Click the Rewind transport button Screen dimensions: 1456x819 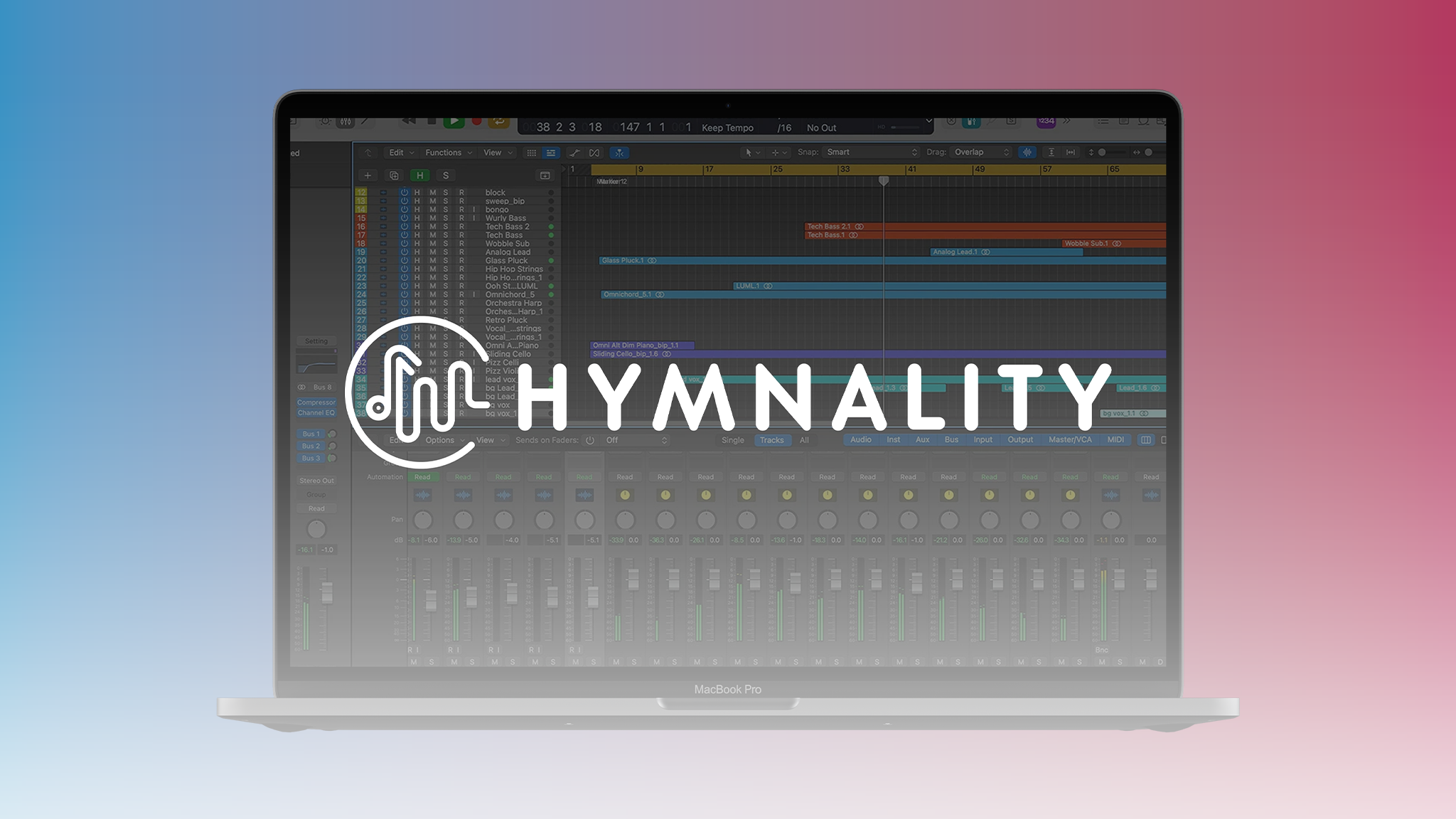point(409,121)
